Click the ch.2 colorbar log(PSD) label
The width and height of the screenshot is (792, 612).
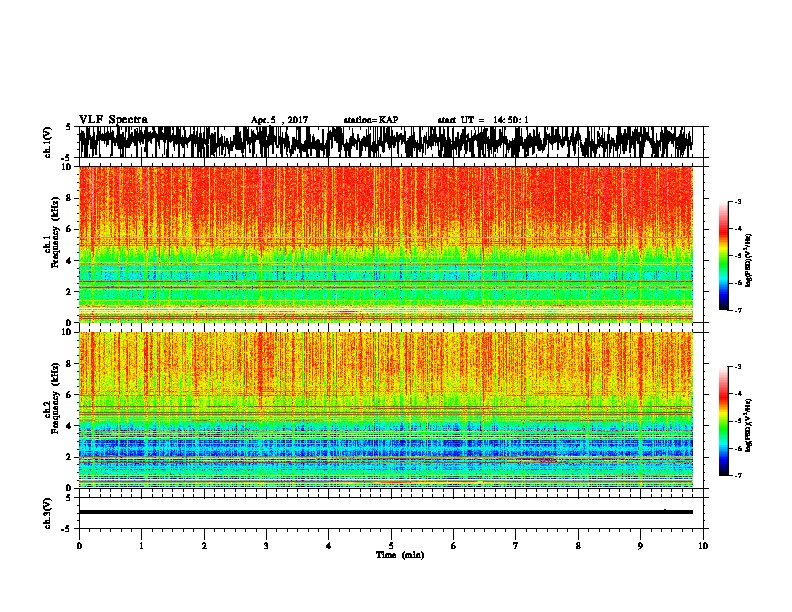(749, 425)
